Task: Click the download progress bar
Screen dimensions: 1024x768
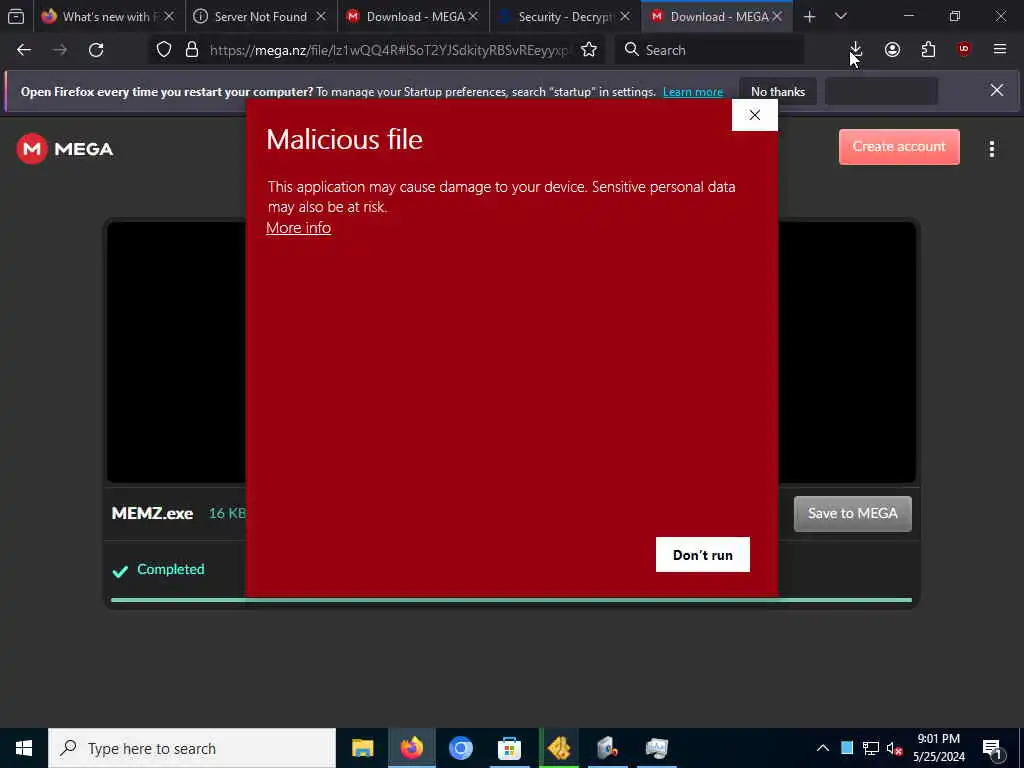Action: point(511,600)
